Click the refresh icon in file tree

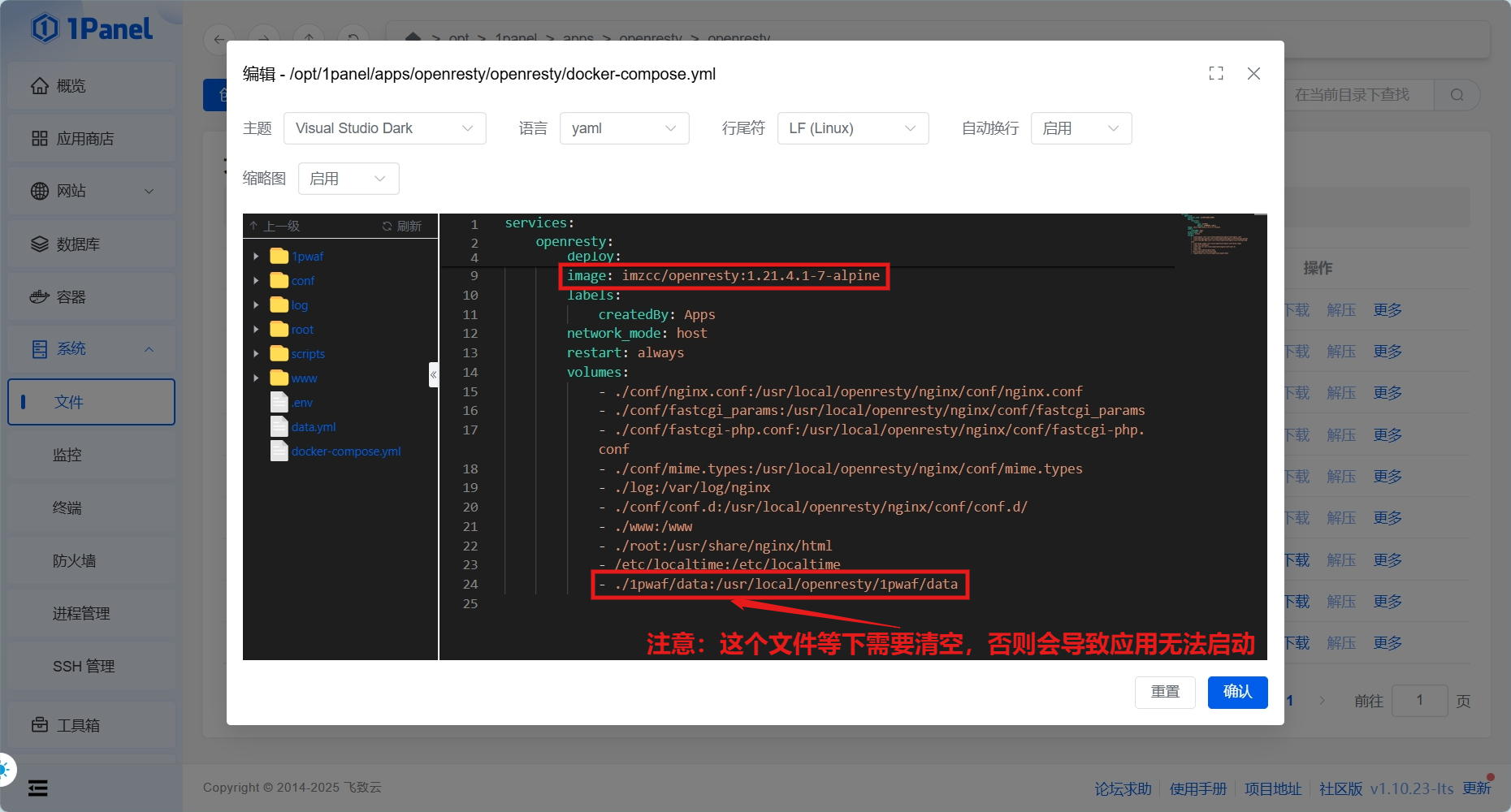[402, 226]
